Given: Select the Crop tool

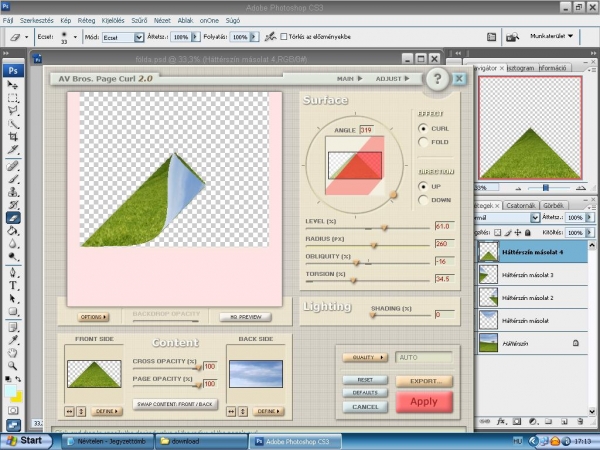Looking at the screenshot, I should click(13, 137).
